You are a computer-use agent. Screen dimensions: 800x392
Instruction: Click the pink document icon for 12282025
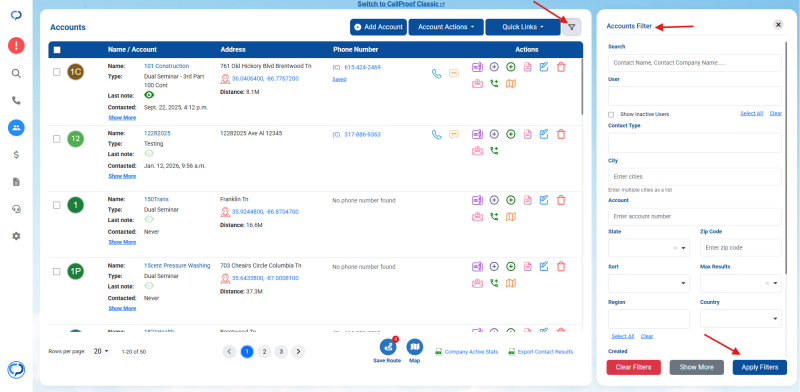pos(528,134)
